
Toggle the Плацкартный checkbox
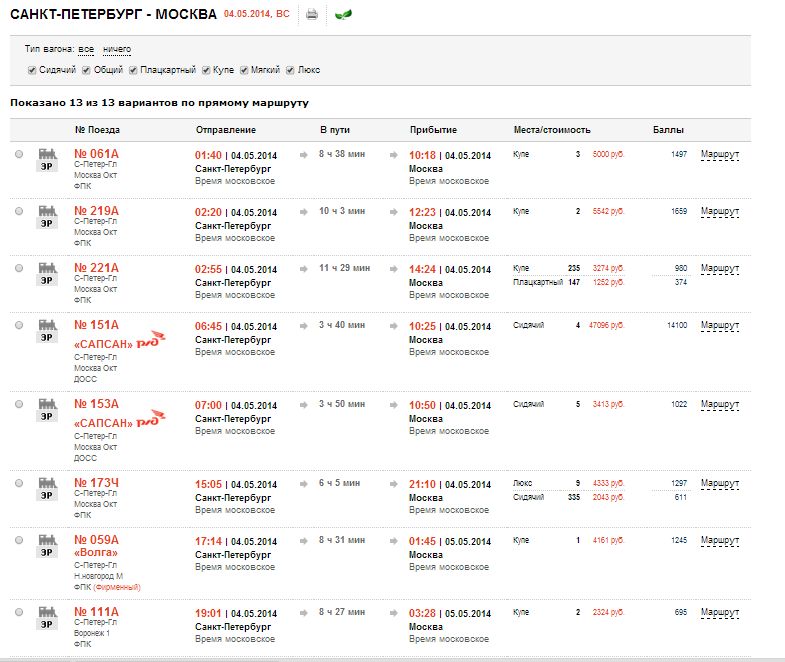point(133,70)
